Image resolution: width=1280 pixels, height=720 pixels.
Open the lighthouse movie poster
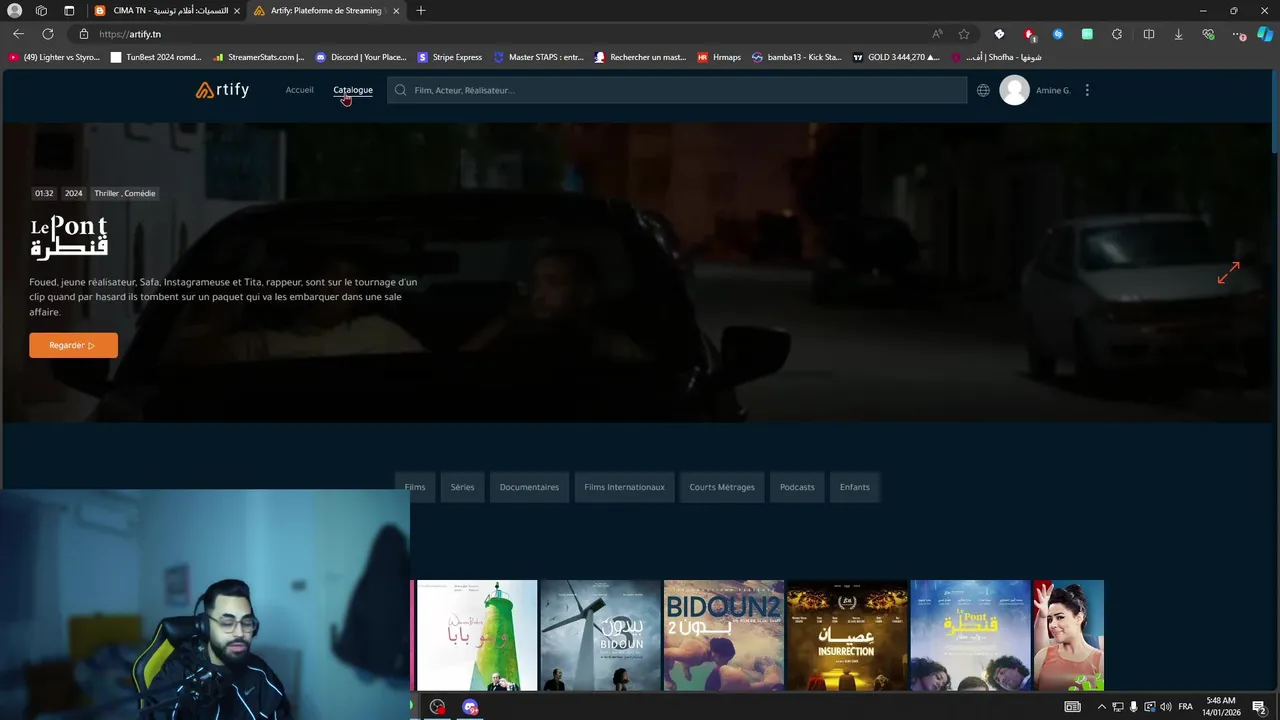coord(476,635)
